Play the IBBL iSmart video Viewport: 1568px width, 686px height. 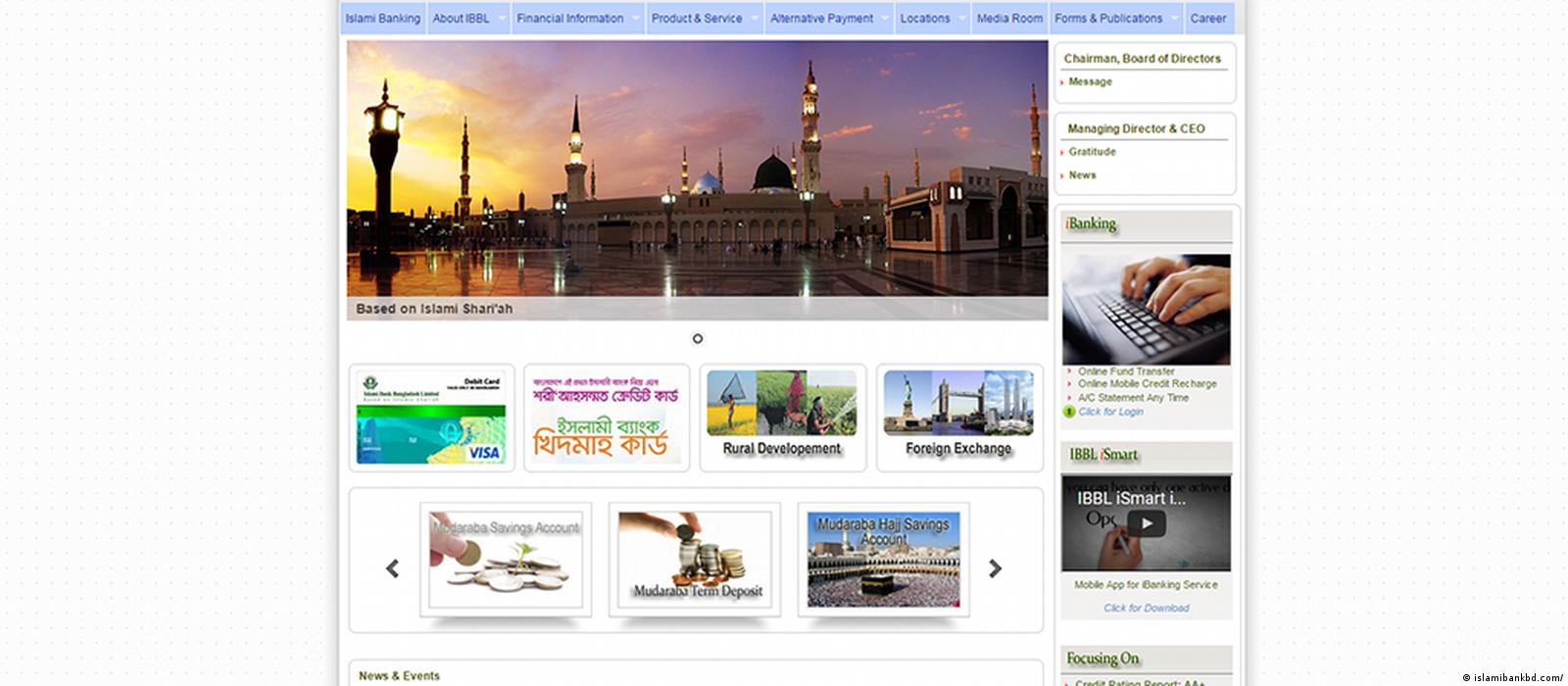click(1146, 523)
